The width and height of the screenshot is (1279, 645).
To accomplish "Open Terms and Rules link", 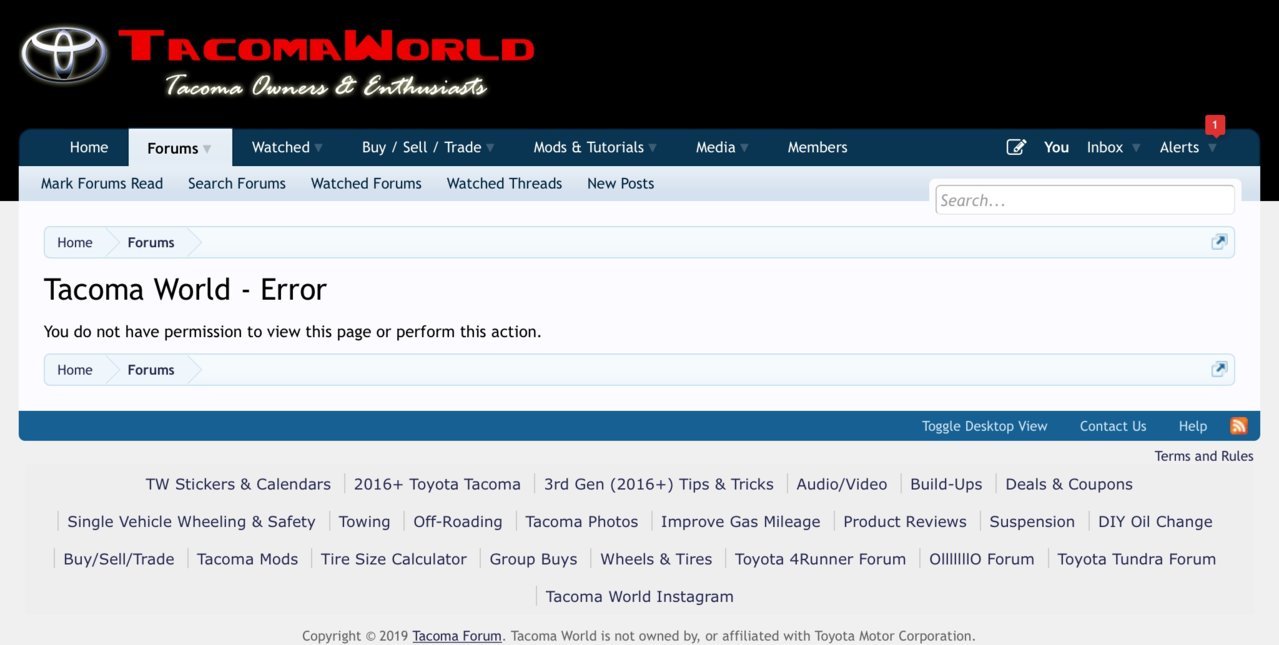I will pos(1204,456).
